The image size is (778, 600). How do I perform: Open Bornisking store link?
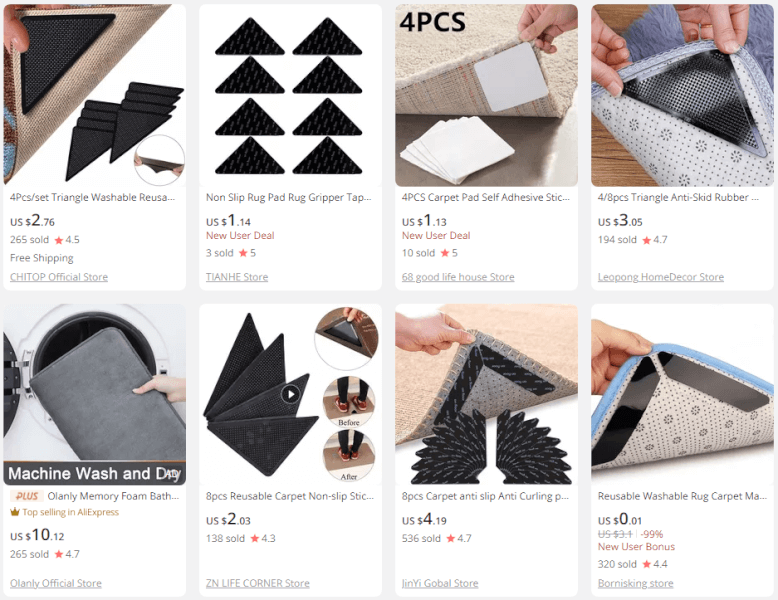click(636, 583)
